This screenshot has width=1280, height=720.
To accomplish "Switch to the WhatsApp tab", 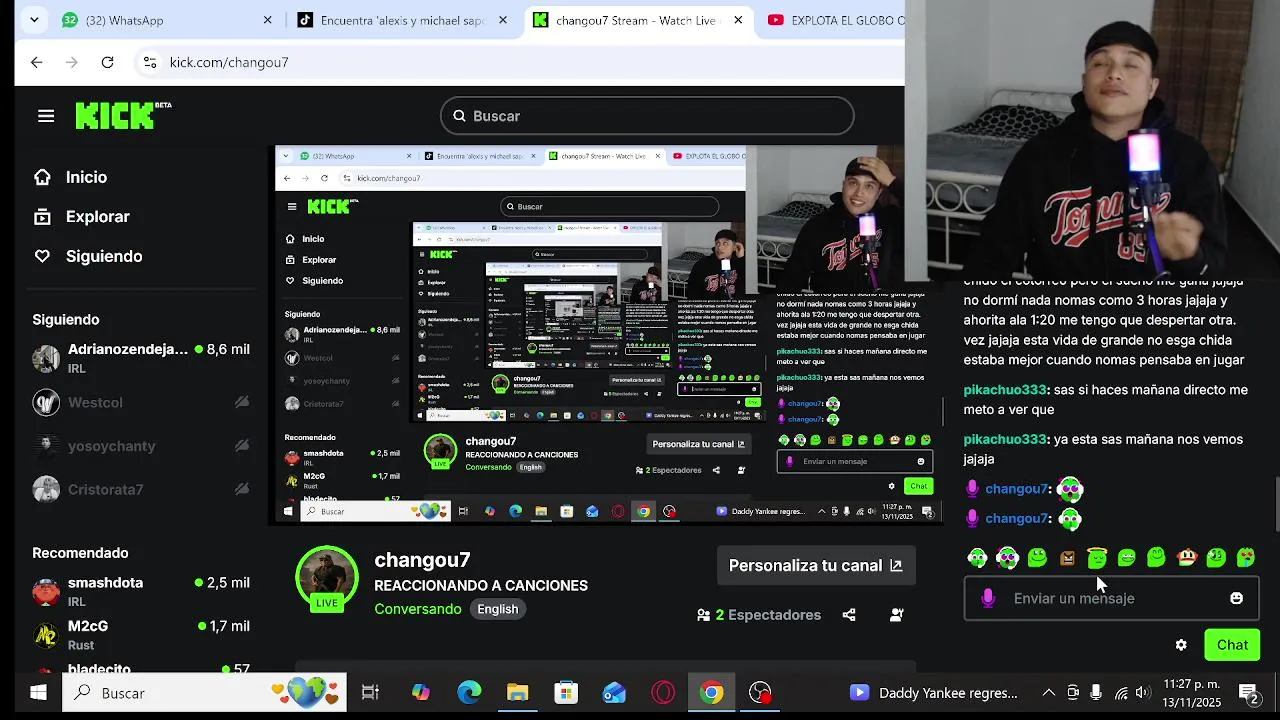I will [167, 20].
